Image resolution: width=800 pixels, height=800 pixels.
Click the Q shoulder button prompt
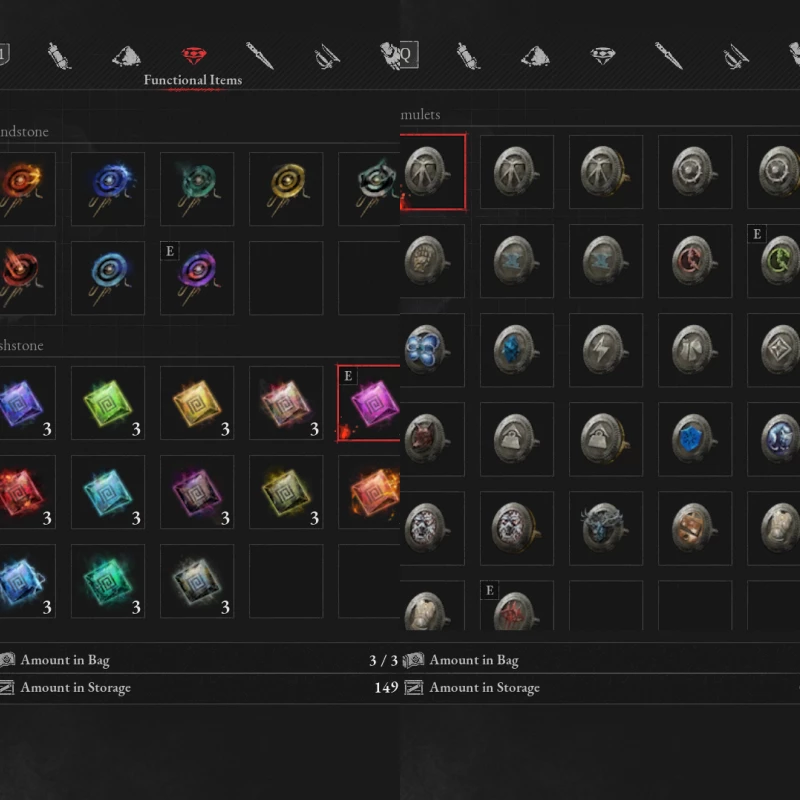pos(409,54)
